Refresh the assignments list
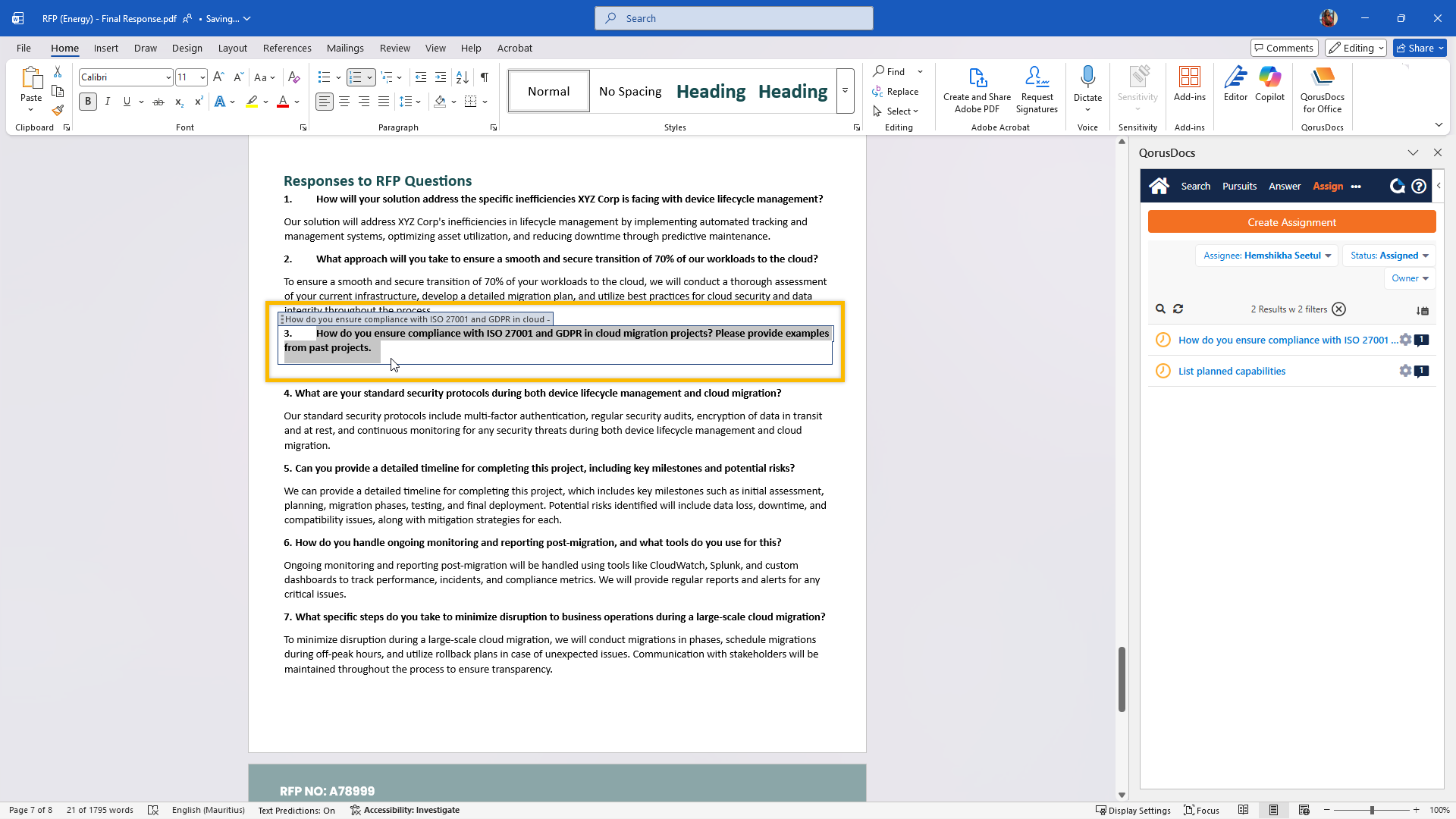This screenshot has width=1456, height=819. tap(1178, 309)
